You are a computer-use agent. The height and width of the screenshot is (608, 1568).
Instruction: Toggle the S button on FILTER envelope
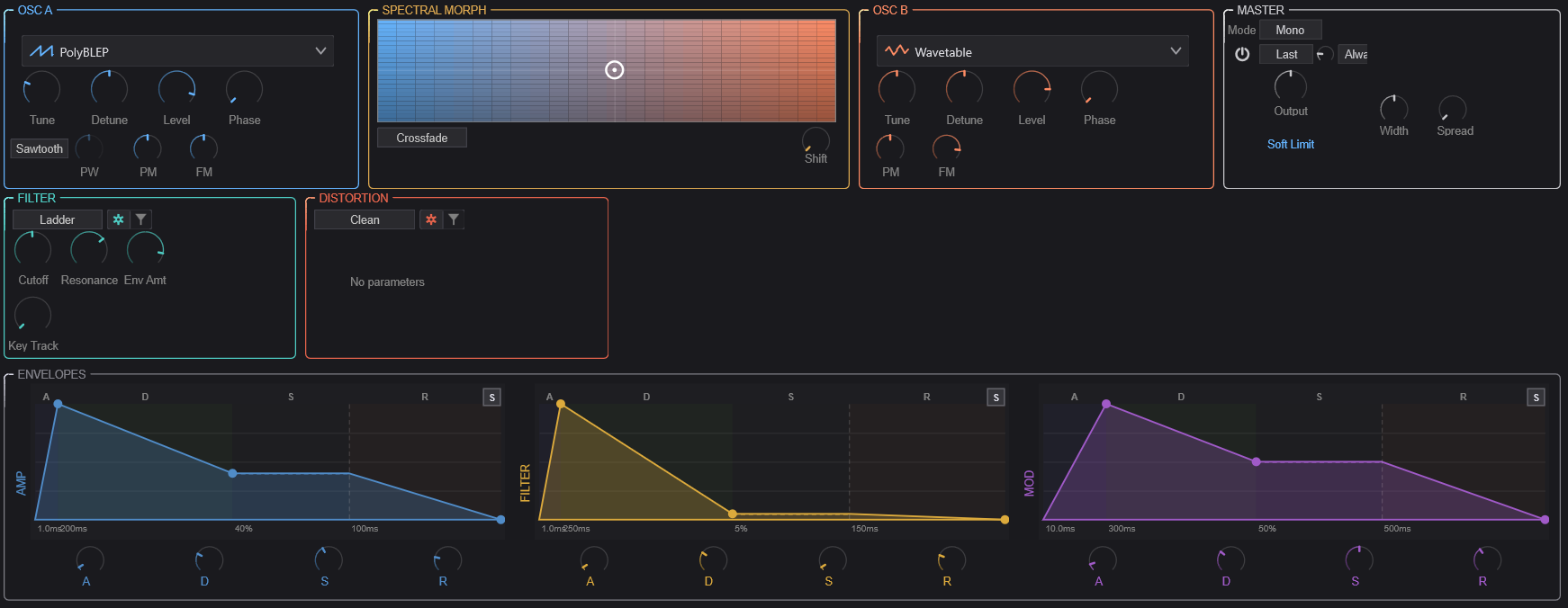click(x=996, y=398)
